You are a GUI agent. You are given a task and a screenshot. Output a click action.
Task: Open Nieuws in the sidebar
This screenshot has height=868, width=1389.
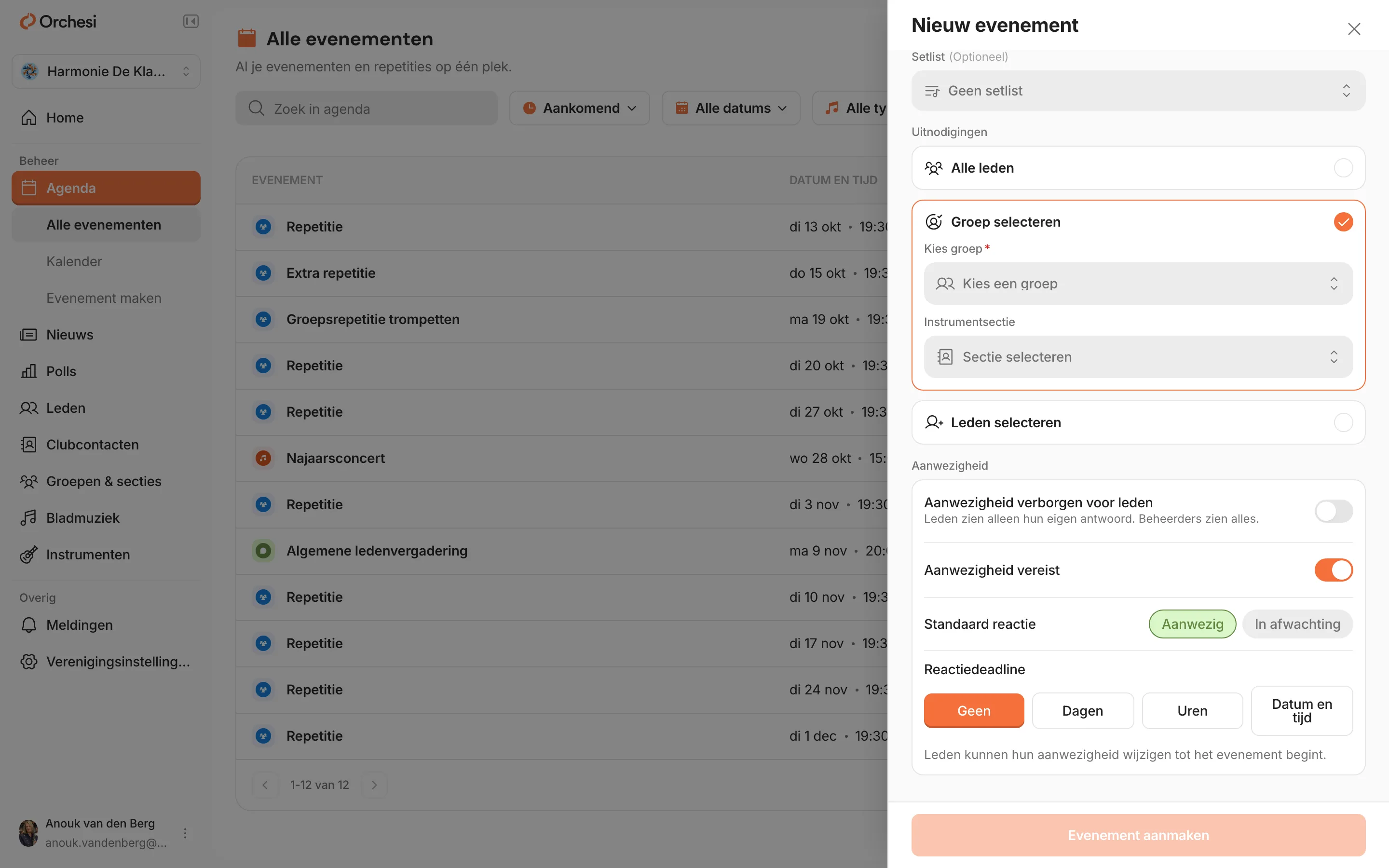[x=106, y=335]
